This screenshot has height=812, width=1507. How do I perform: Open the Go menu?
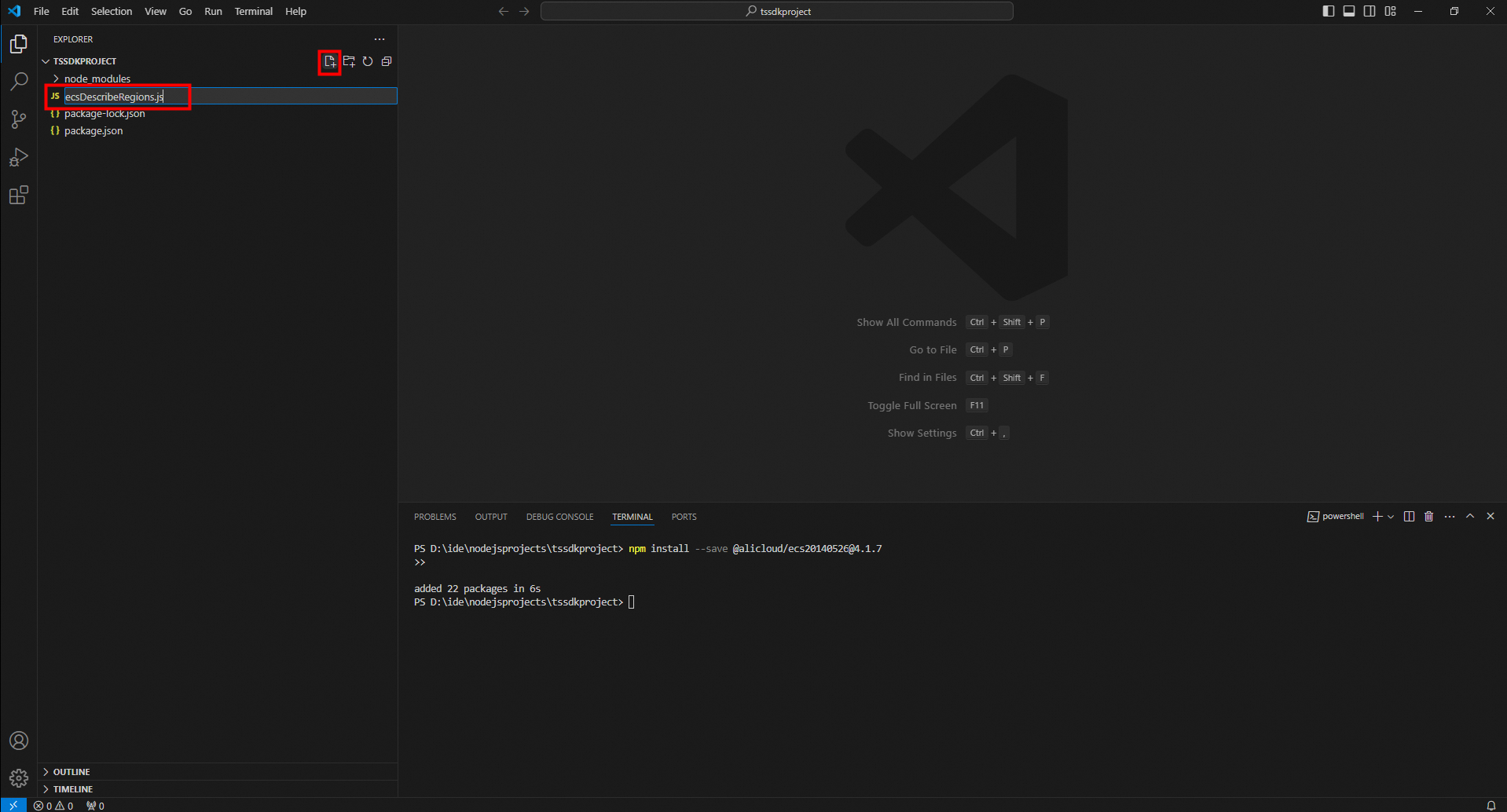point(185,11)
